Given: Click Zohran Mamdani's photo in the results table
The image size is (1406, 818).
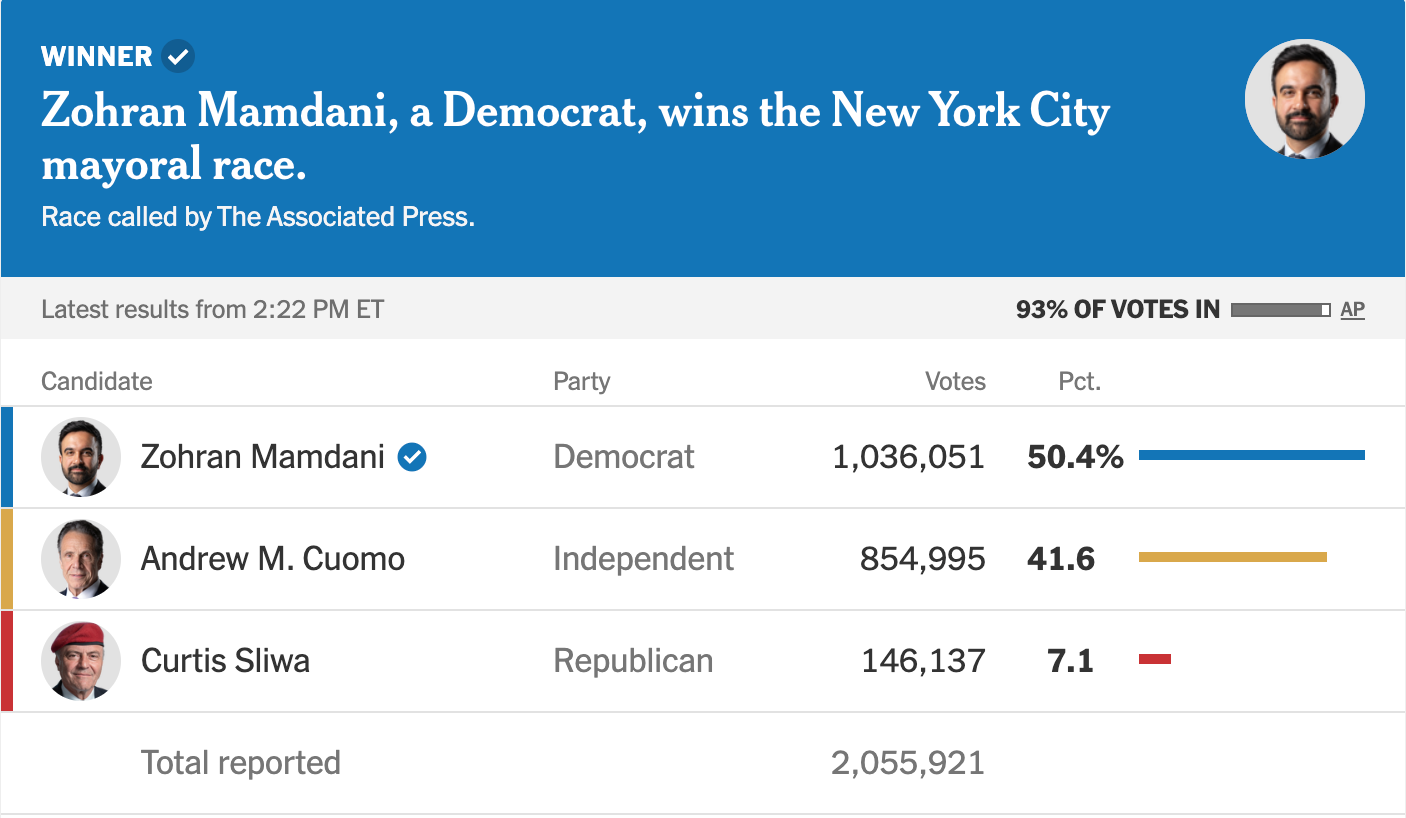Looking at the screenshot, I should click(x=81, y=457).
